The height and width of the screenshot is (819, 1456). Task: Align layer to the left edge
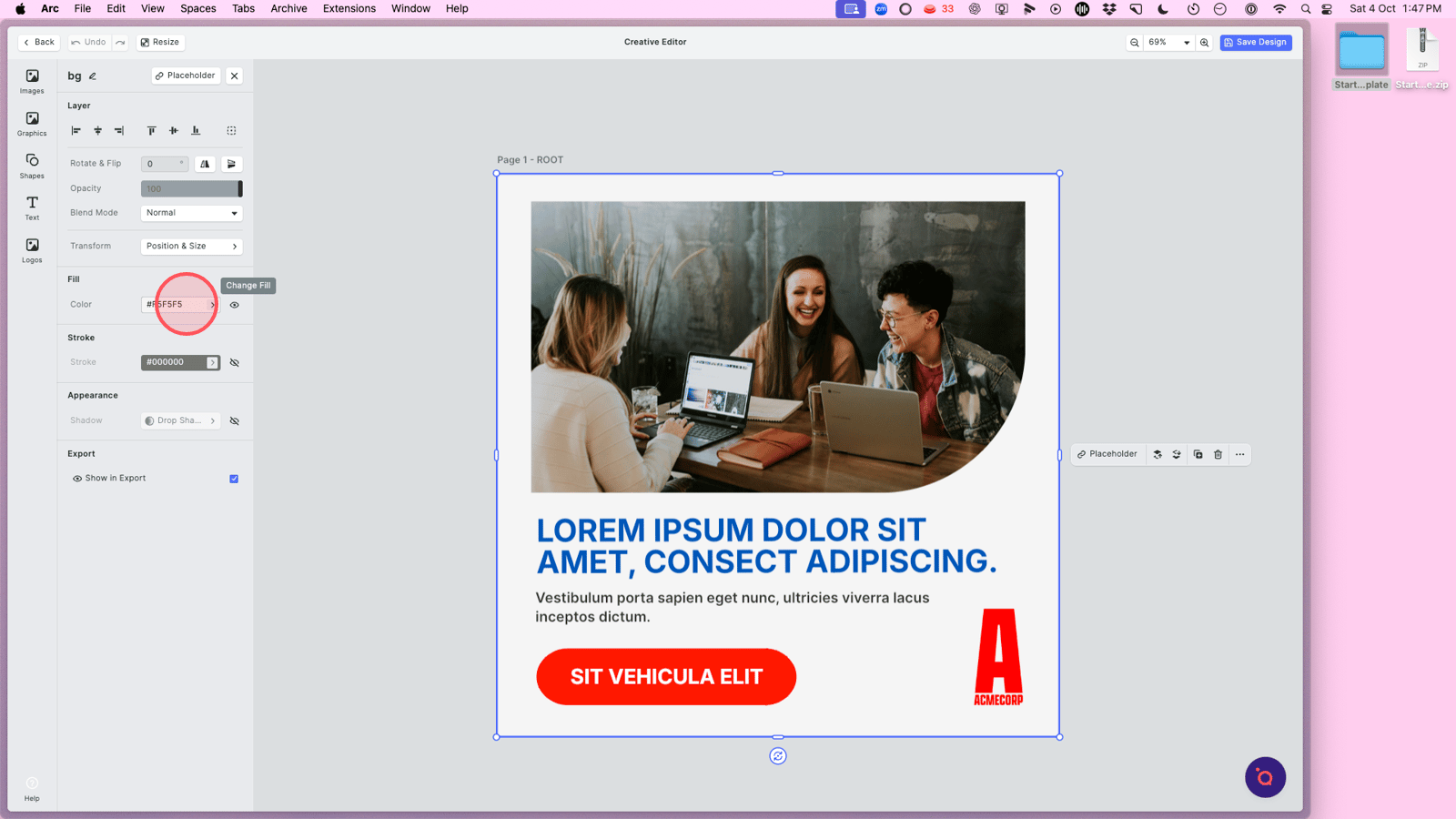click(76, 131)
